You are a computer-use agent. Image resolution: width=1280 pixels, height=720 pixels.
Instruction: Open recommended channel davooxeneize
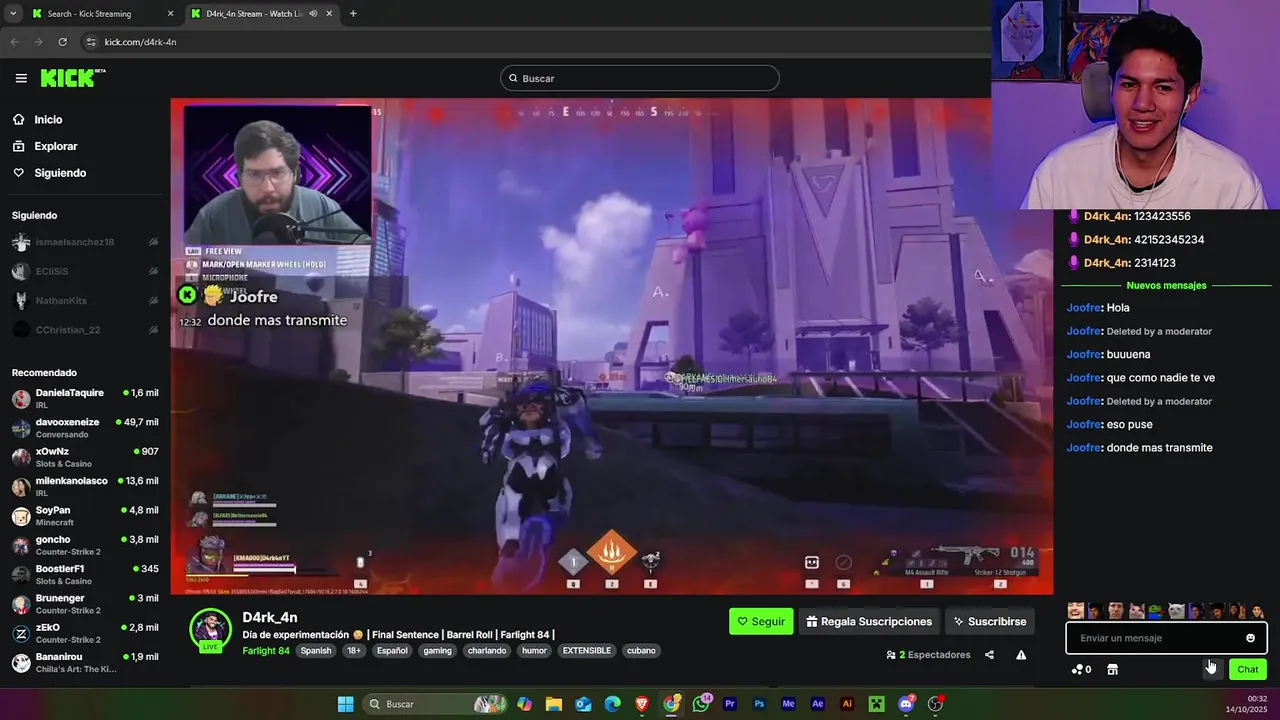pos(85,428)
